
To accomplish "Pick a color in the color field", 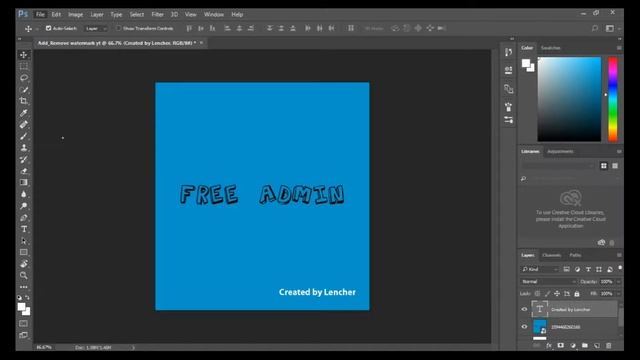I will (569, 99).
